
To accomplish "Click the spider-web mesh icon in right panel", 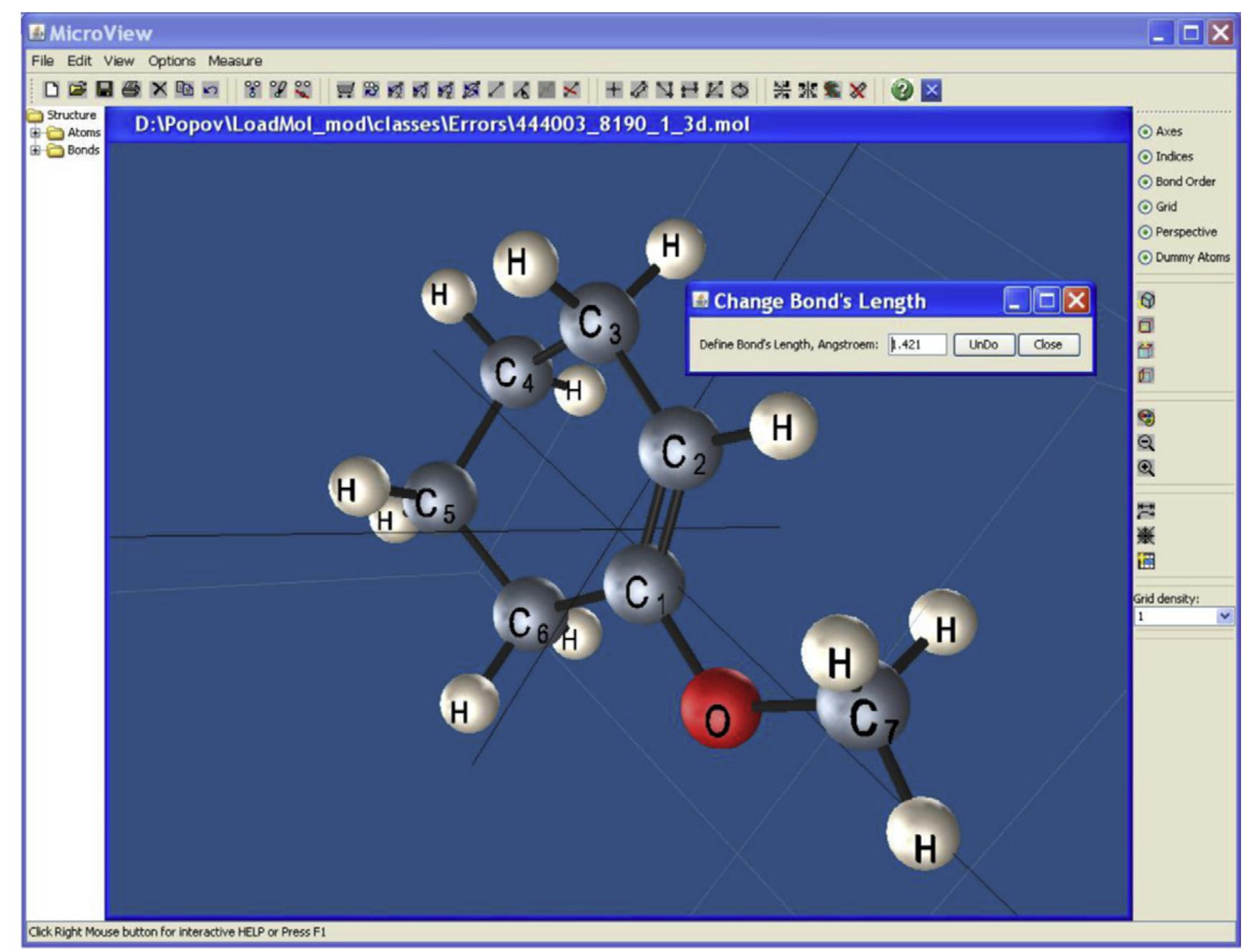I will point(1146,536).
